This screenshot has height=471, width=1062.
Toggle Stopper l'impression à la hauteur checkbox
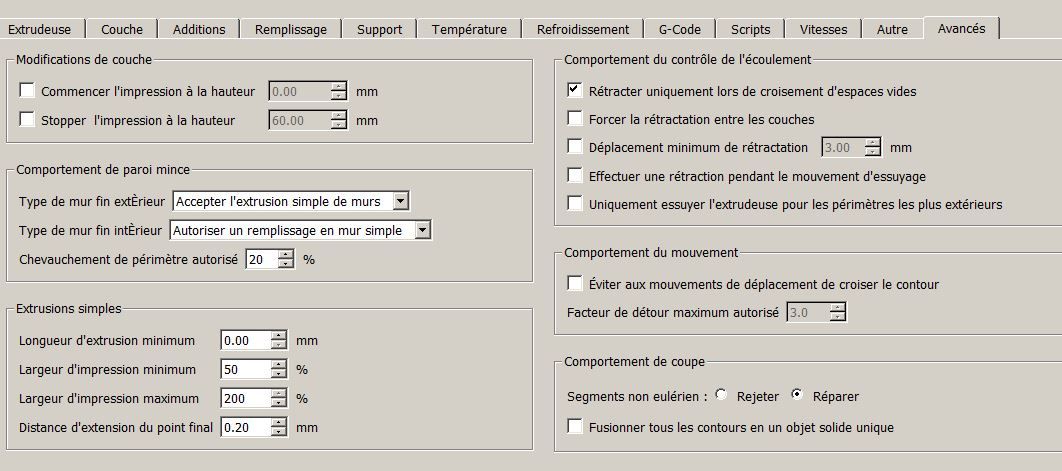27,120
